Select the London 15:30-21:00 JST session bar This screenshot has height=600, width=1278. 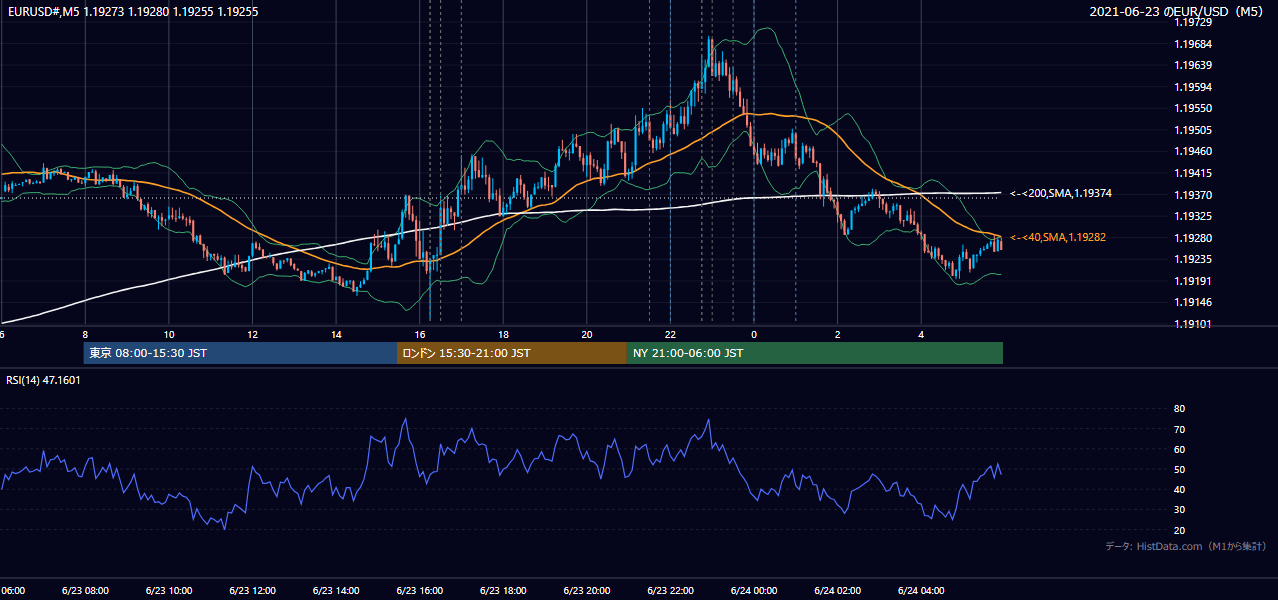(x=512, y=353)
